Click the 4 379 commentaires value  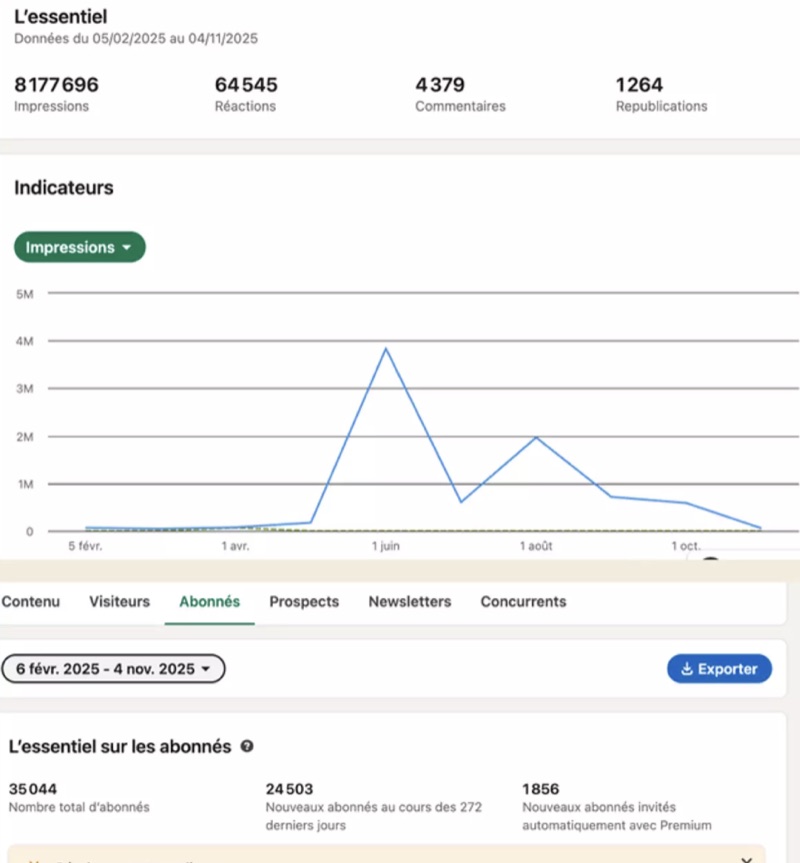440,85
